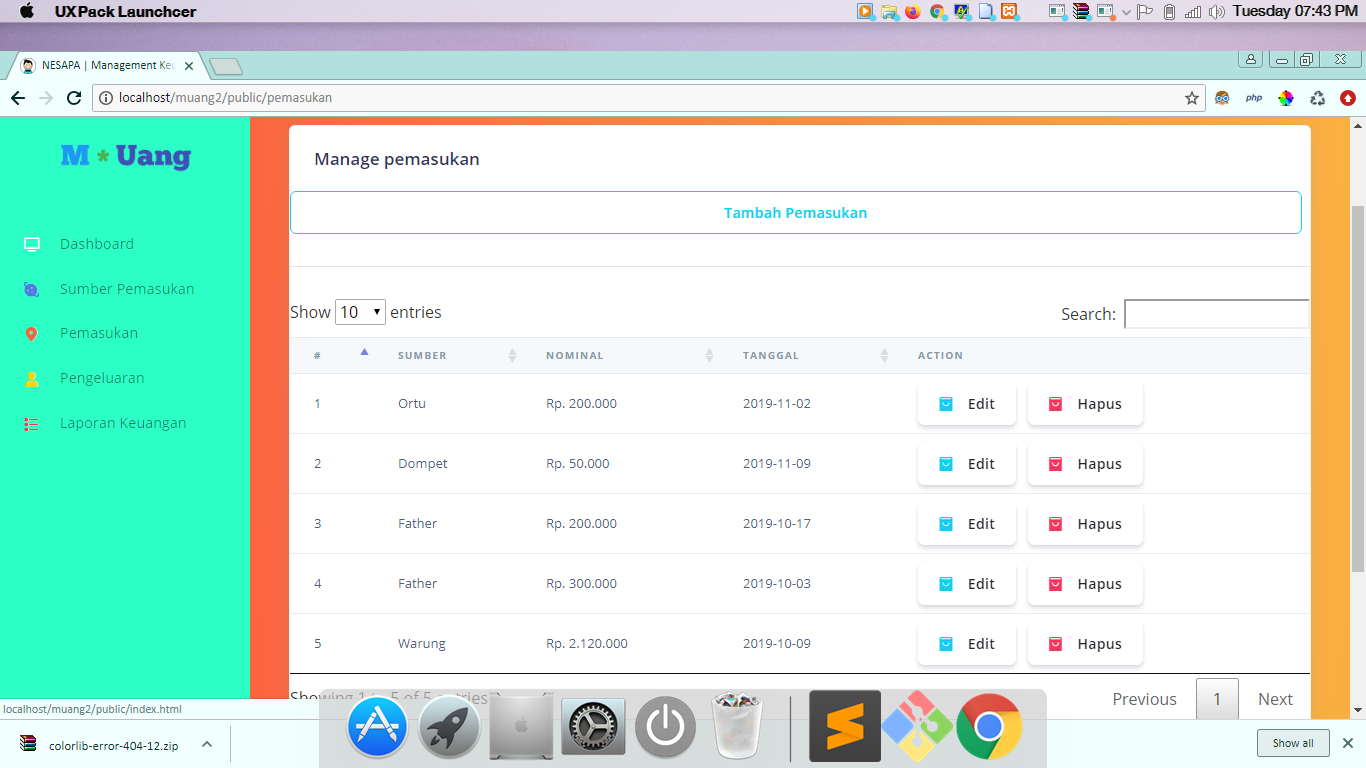Click the address bar URL
This screenshot has width=1366, height=768.
pyautogui.click(x=225, y=98)
